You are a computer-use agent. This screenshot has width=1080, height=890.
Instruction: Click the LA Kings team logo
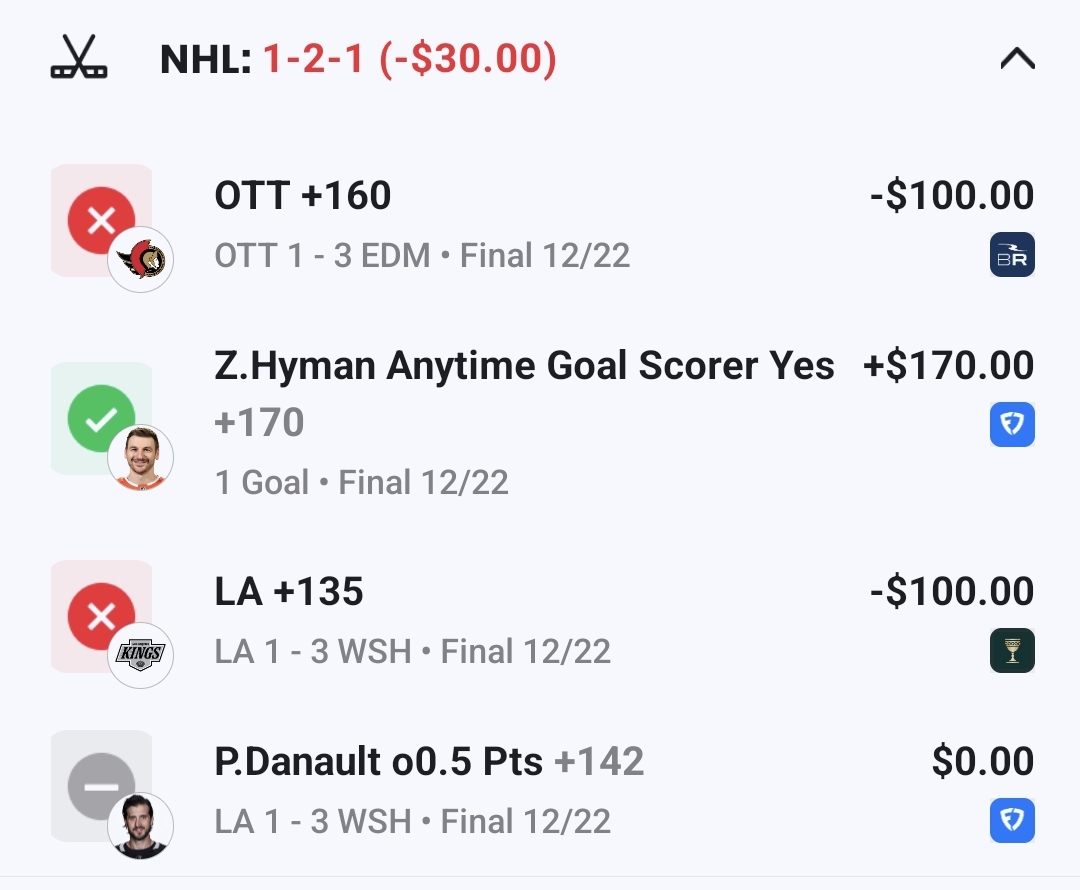pos(141,656)
